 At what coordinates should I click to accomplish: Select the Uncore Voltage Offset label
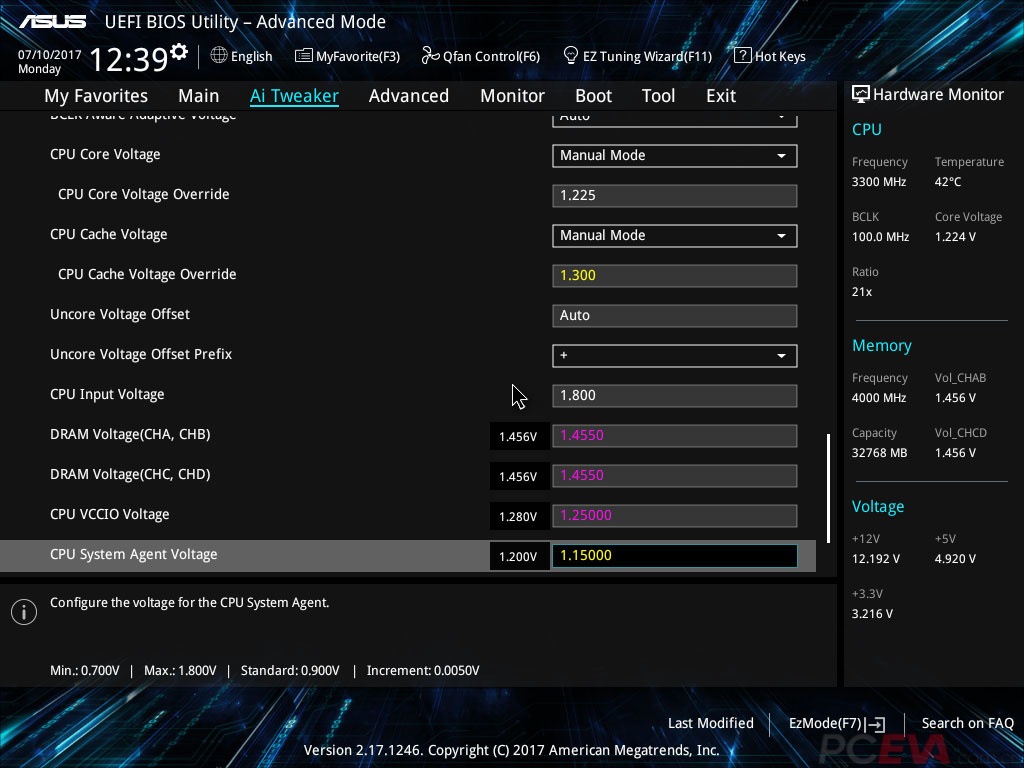[120, 314]
